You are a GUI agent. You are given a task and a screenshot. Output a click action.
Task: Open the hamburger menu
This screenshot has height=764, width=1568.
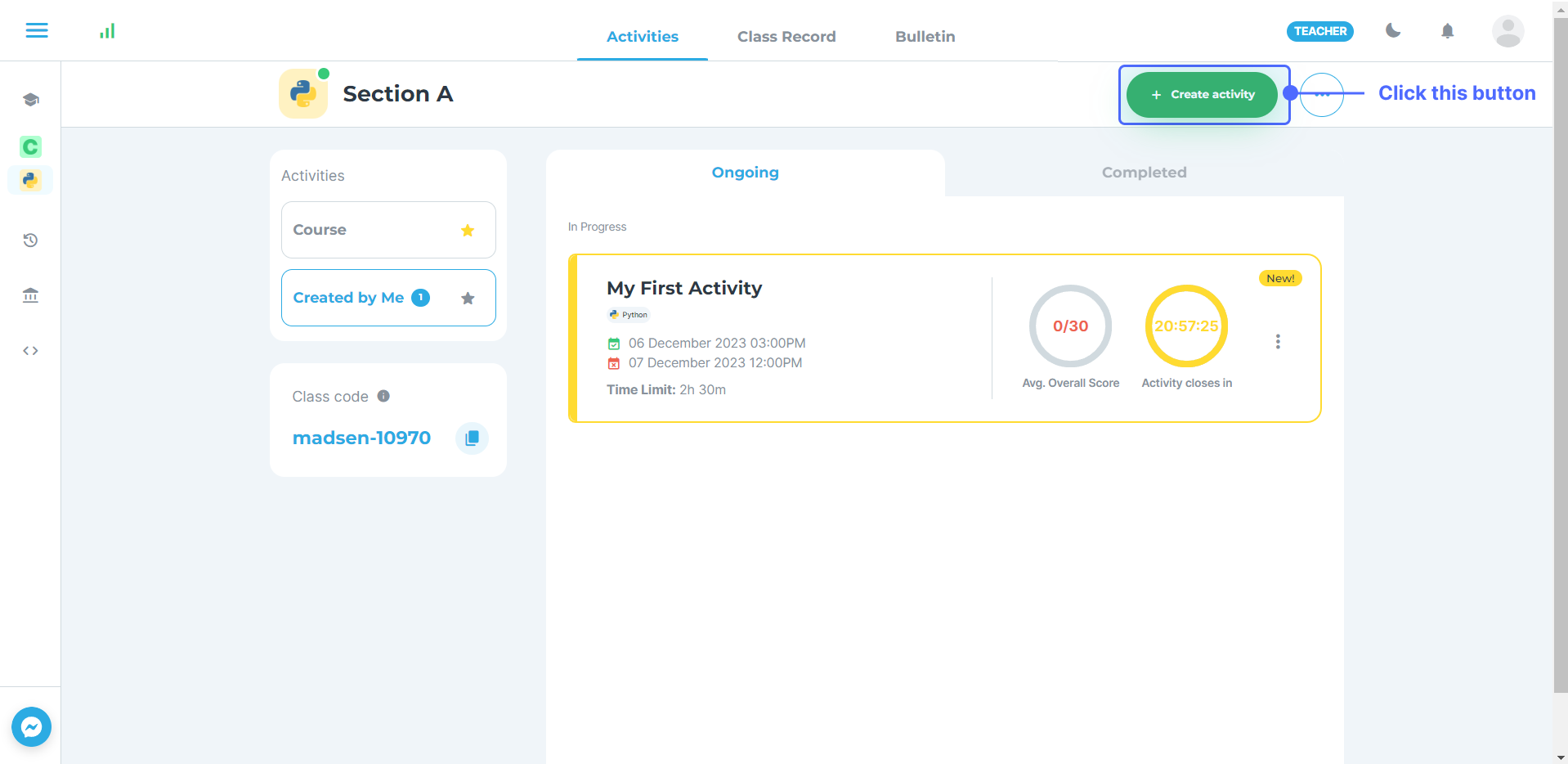pos(37,31)
